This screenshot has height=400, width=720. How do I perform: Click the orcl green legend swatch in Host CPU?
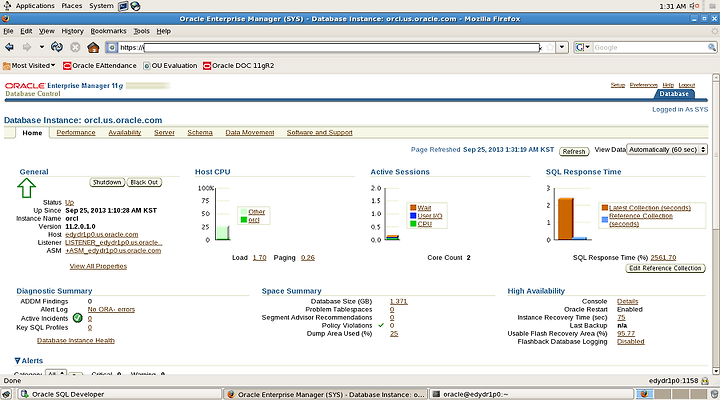244,220
